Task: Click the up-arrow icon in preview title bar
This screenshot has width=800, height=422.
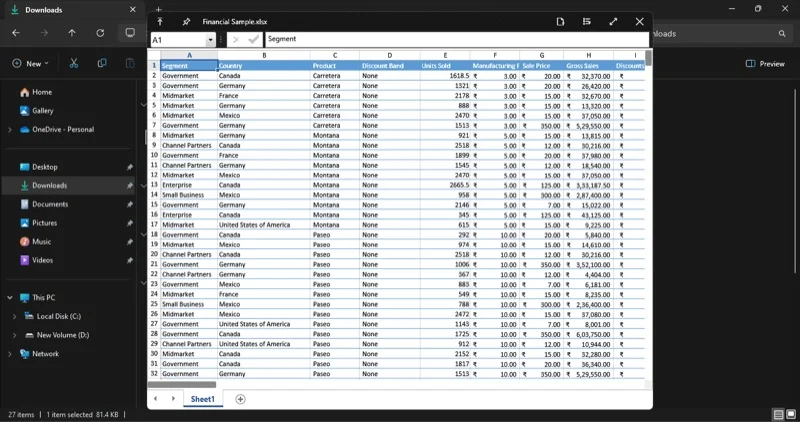Action: (x=160, y=21)
